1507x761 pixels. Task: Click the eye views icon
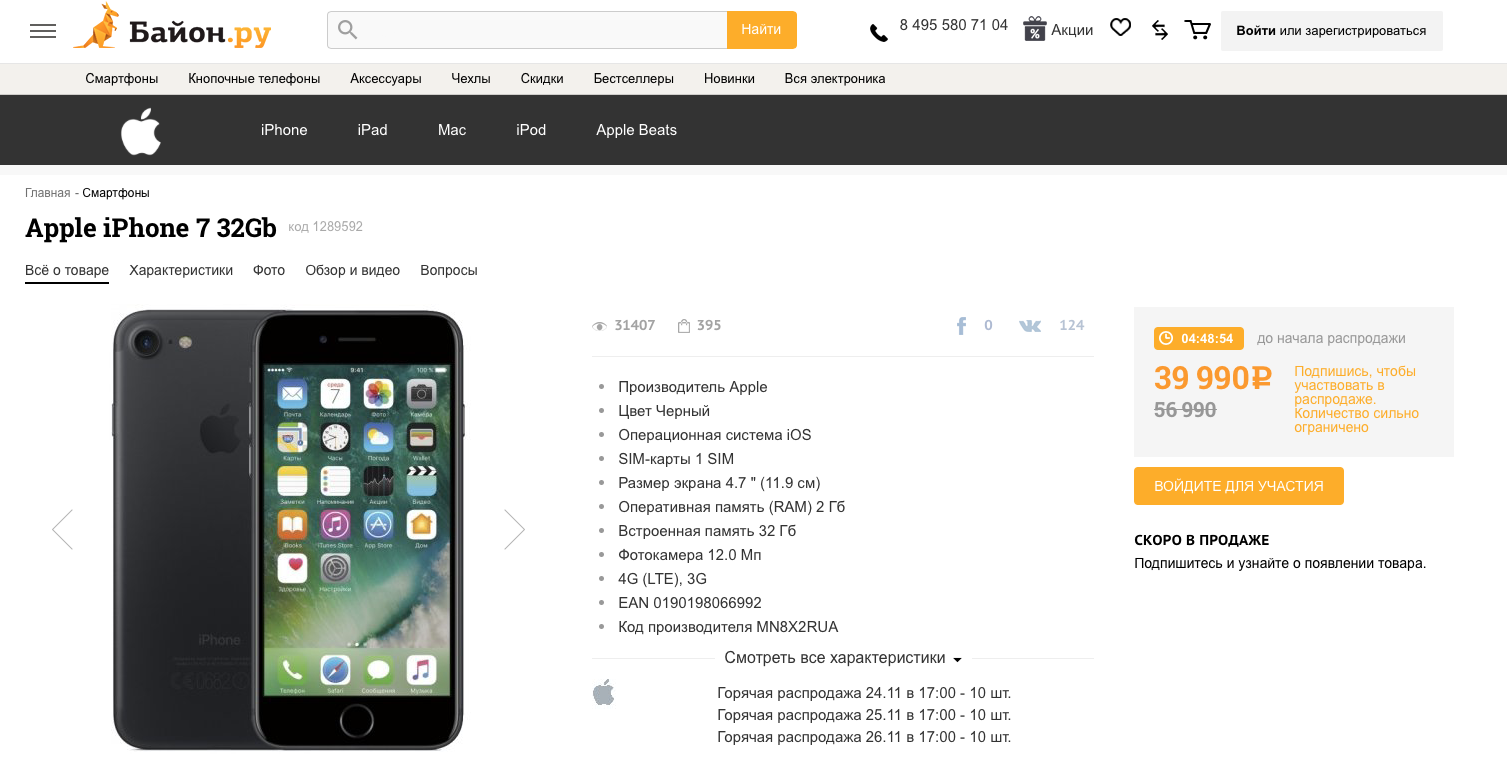[x=600, y=326]
